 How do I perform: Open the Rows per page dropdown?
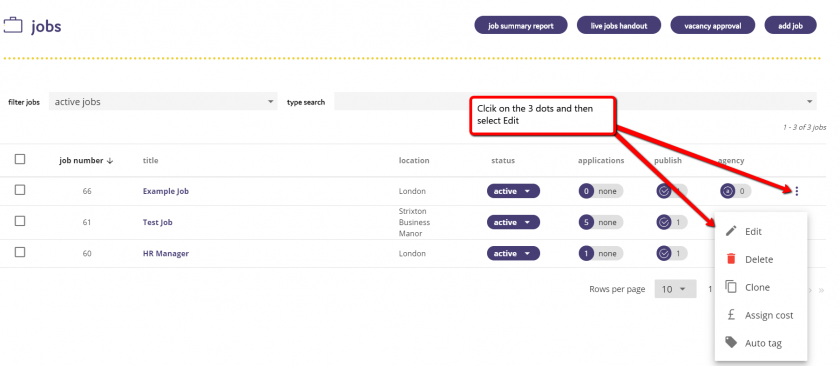point(675,289)
